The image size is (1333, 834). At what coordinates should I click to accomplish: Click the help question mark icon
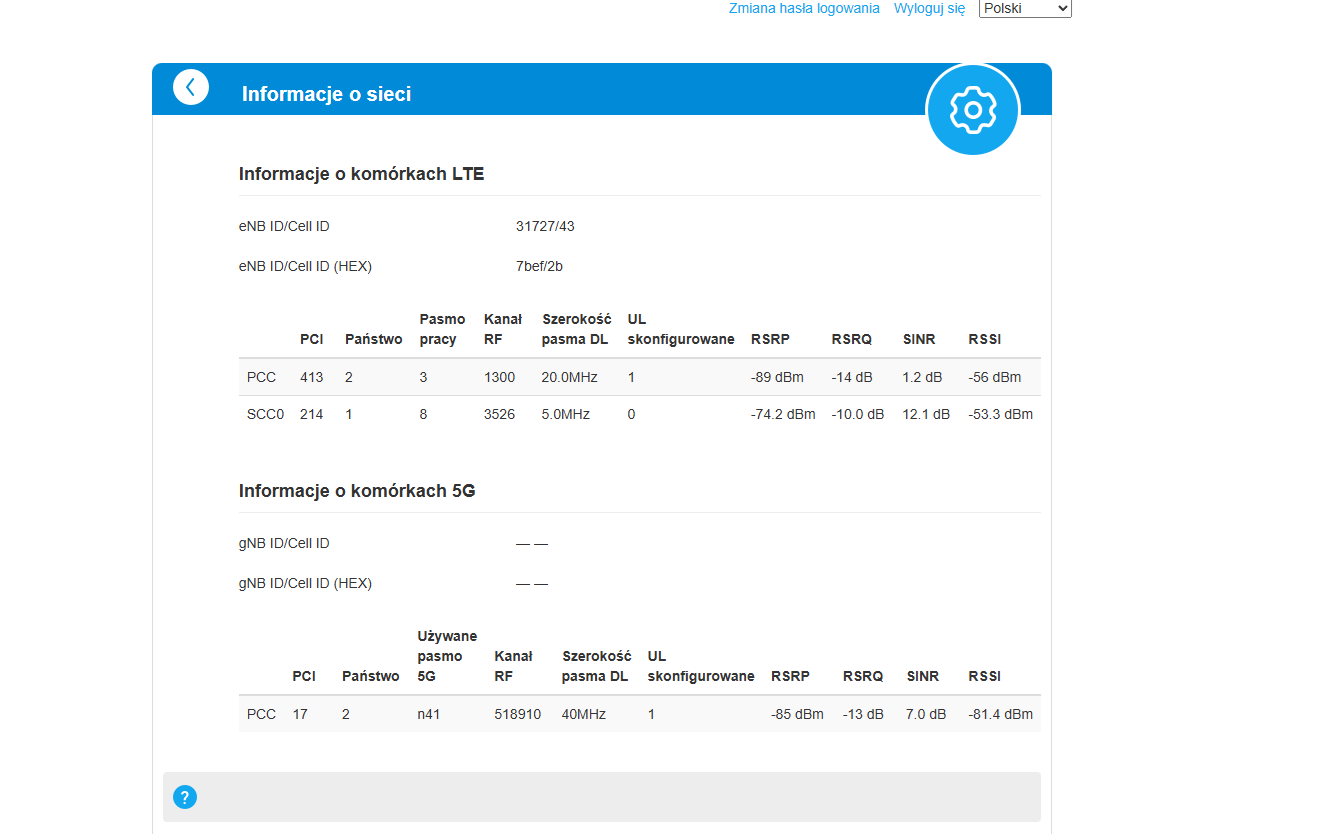[185, 797]
